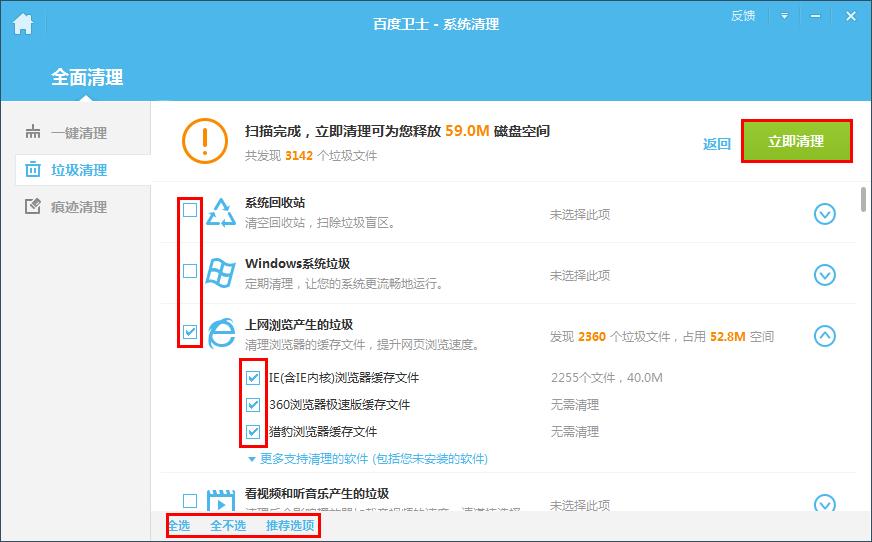Viewport: 872px width, 542px height.
Task: Click the Internet Explorer icon for 上网浏览产生的垃圾
Action: (221, 334)
